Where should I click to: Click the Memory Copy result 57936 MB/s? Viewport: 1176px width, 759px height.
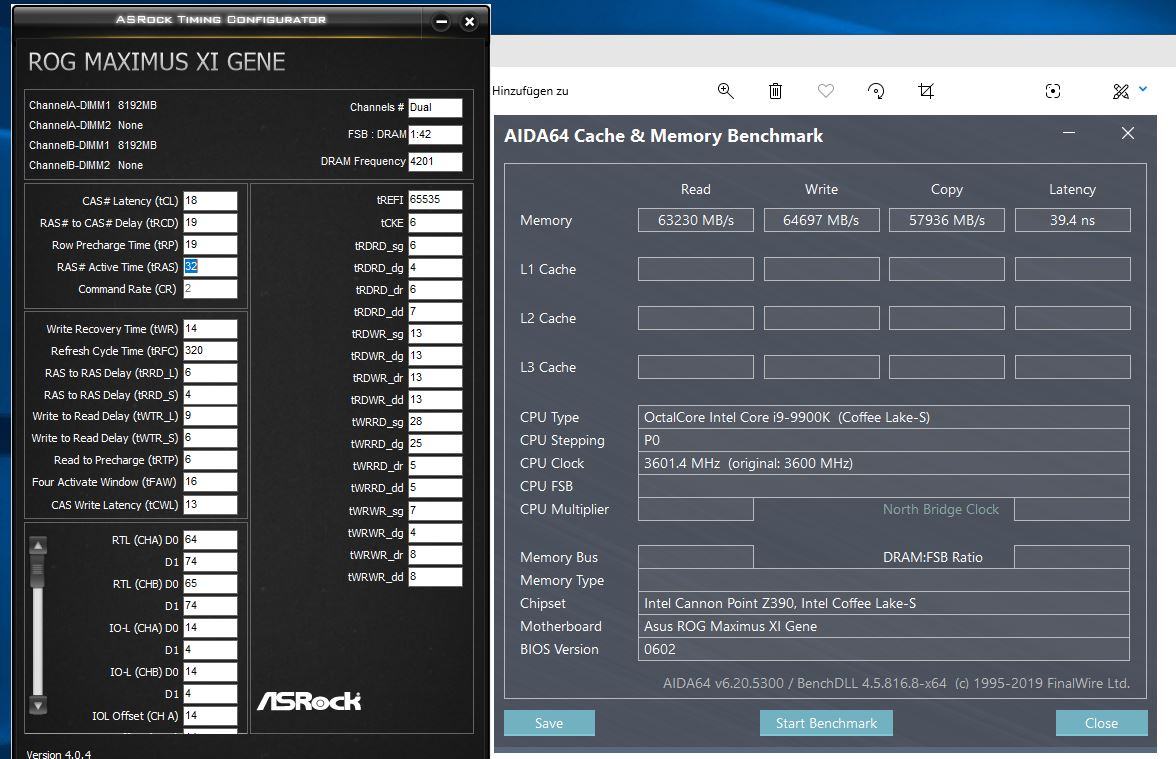(x=946, y=220)
